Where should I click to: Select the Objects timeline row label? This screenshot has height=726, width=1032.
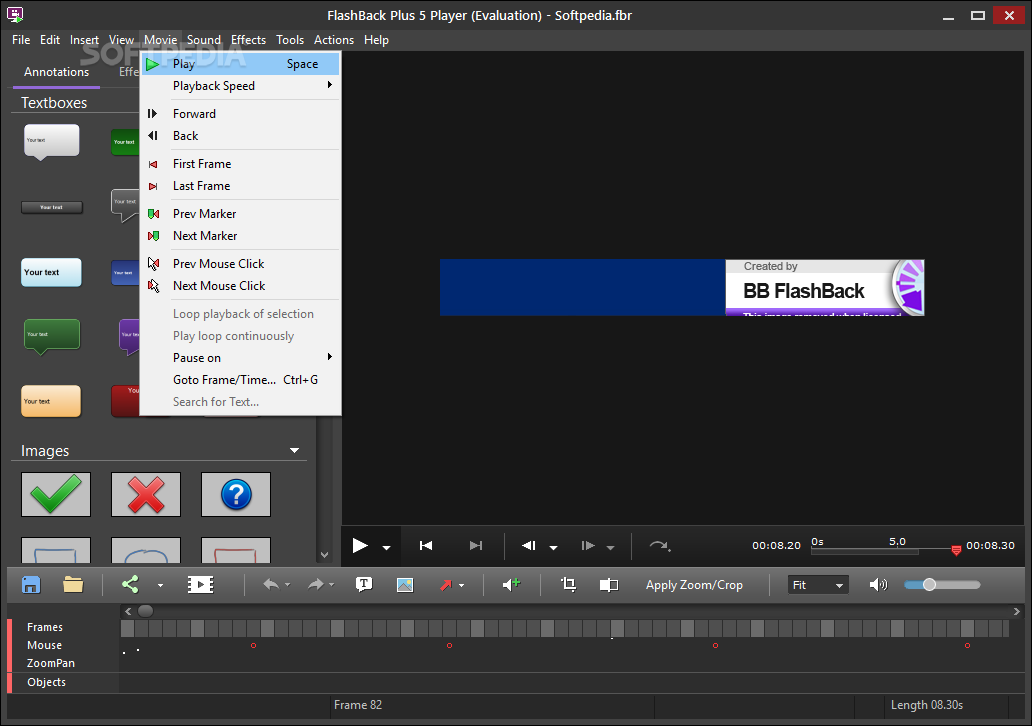pyautogui.click(x=46, y=682)
